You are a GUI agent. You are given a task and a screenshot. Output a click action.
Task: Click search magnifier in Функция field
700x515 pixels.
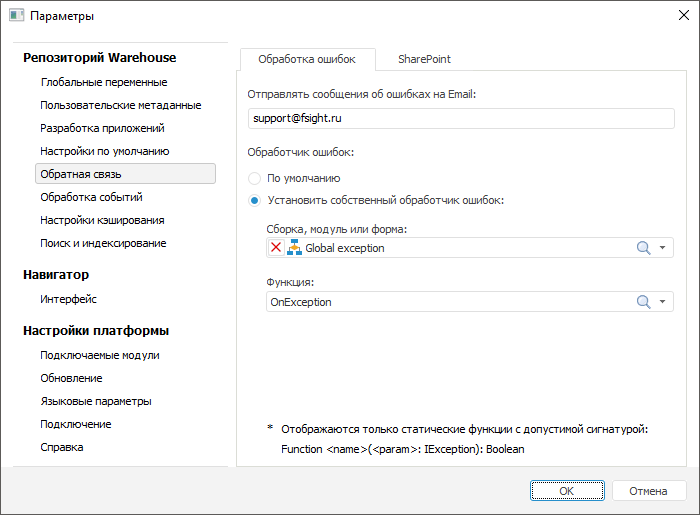(x=644, y=301)
